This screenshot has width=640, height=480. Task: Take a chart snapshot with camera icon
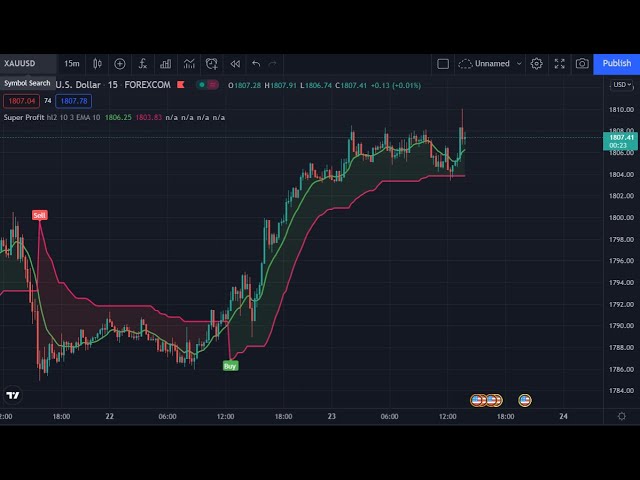[x=582, y=63]
